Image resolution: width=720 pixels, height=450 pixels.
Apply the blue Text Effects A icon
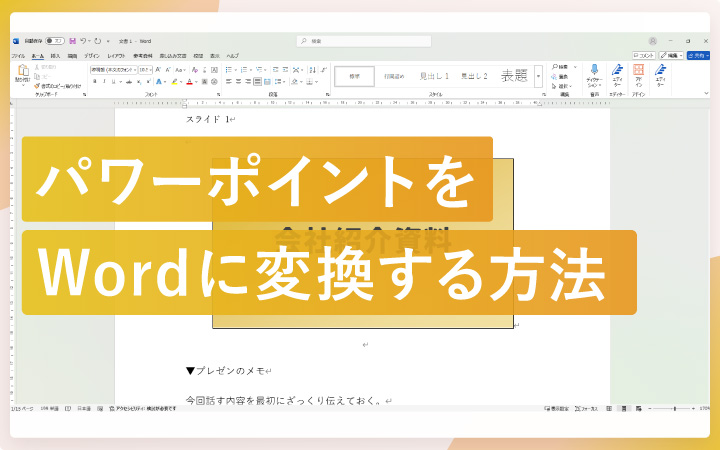pyautogui.click(x=159, y=82)
